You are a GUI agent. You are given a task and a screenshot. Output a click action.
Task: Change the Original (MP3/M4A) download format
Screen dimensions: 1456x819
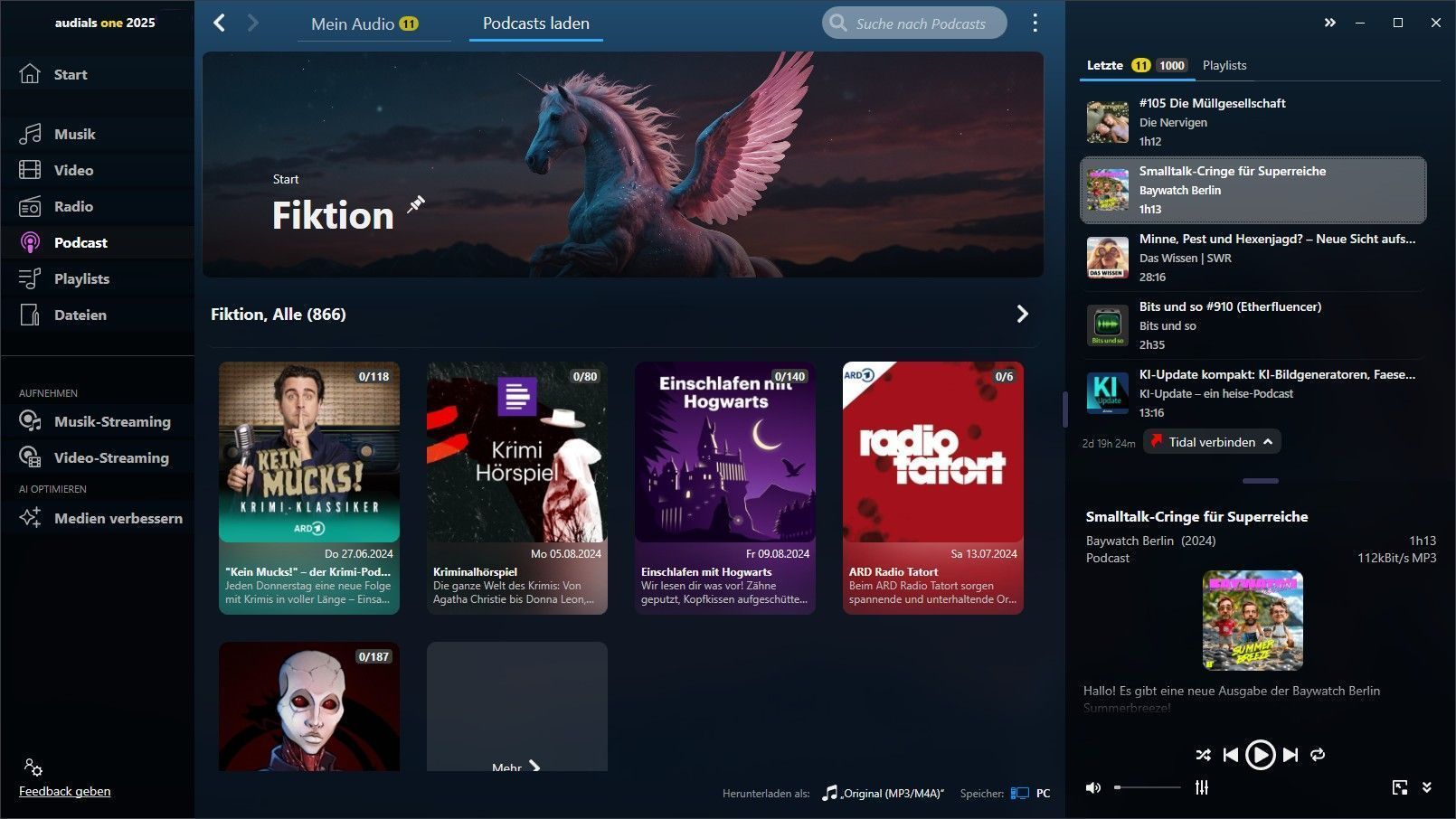(884, 793)
